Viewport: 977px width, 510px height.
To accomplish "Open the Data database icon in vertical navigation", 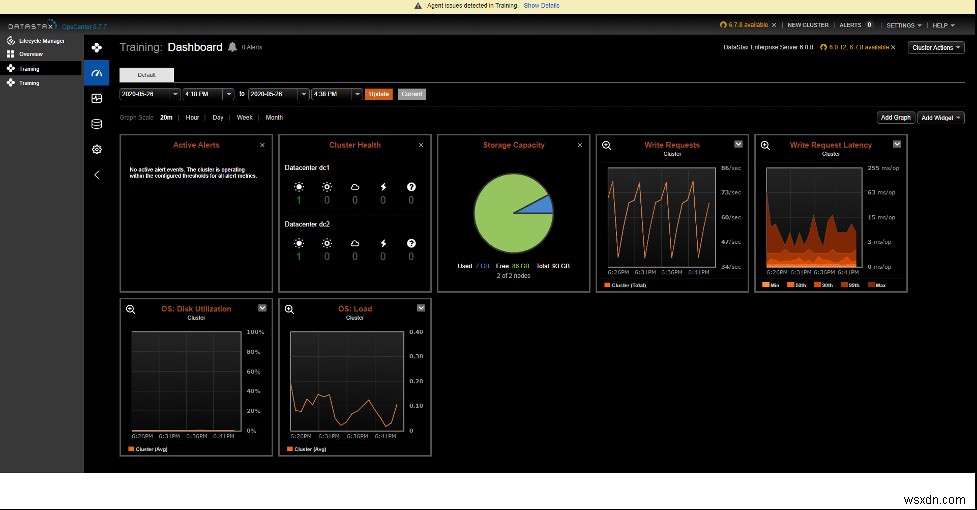I will coord(97,124).
